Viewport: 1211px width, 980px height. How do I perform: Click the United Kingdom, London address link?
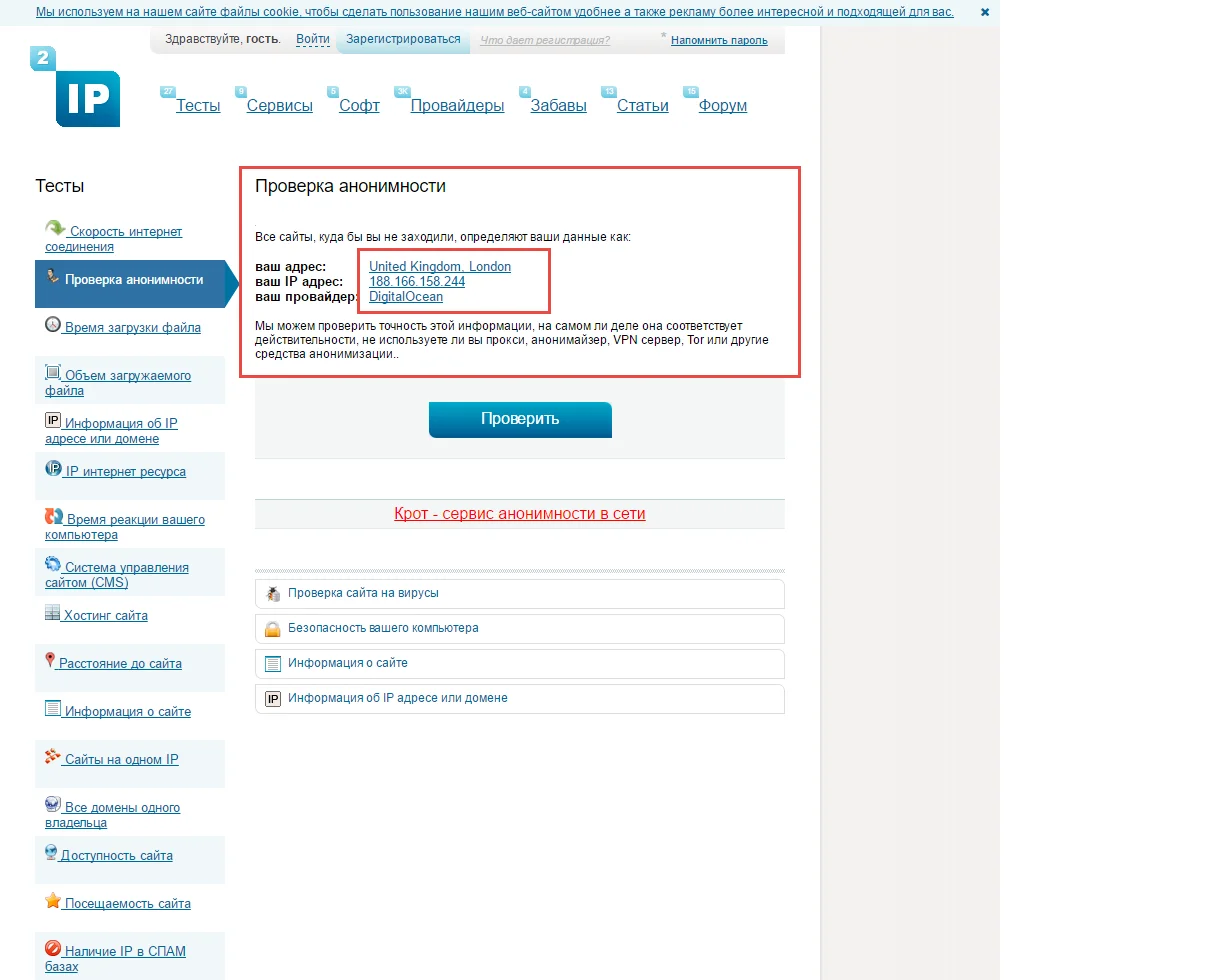440,267
